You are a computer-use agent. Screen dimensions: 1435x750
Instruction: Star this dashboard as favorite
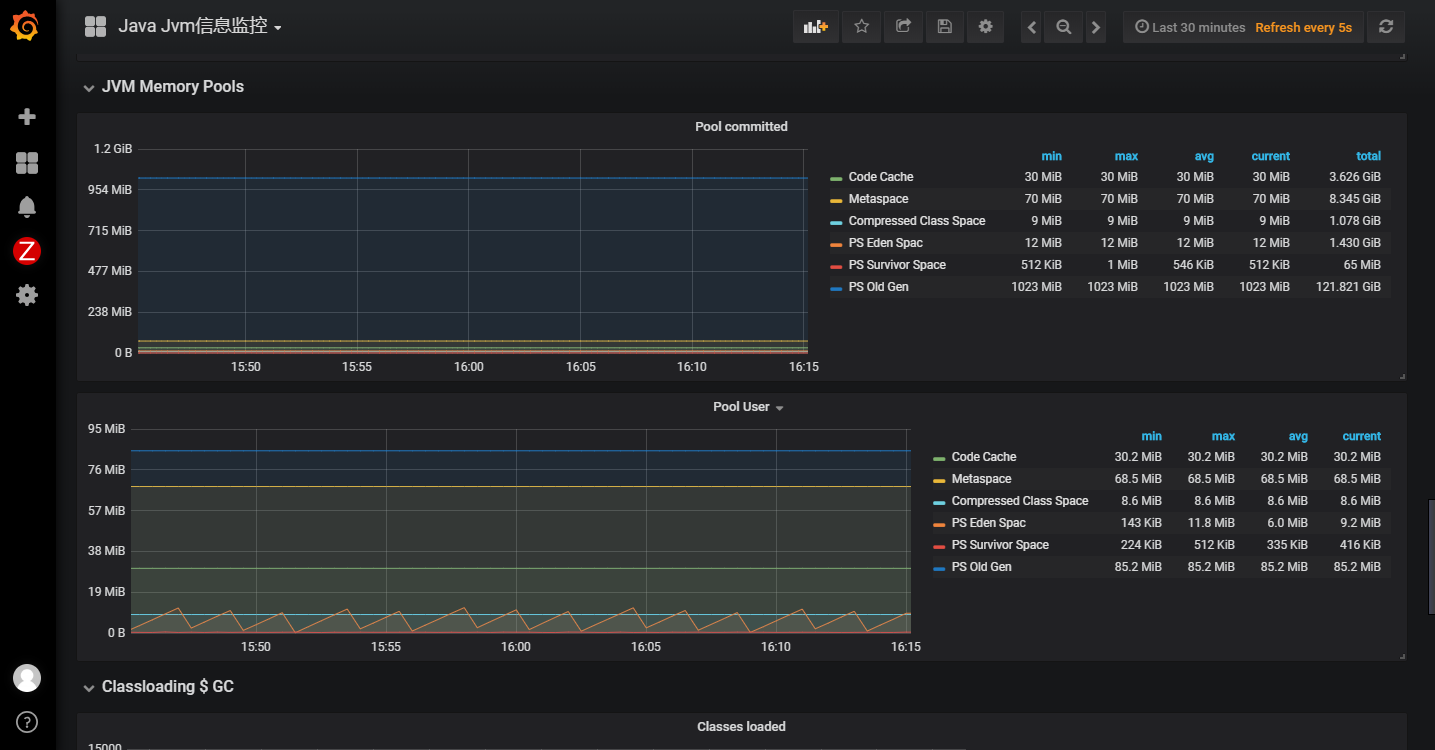click(x=861, y=27)
